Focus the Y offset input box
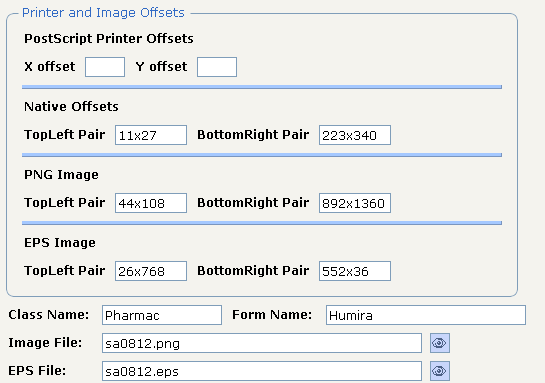 pos(217,67)
